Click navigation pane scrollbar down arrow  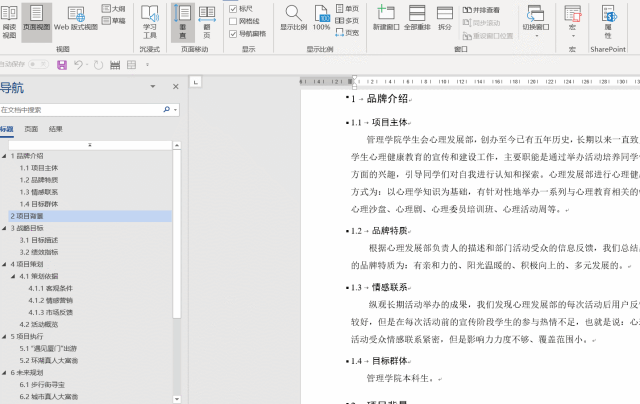coord(177,399)
